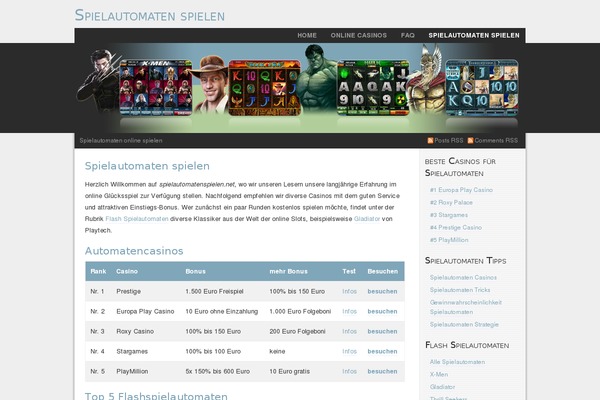600x400 pixels.
Task: Click the '1.500 Euro Freispiel' cell
Action: (x=214, y=291)
